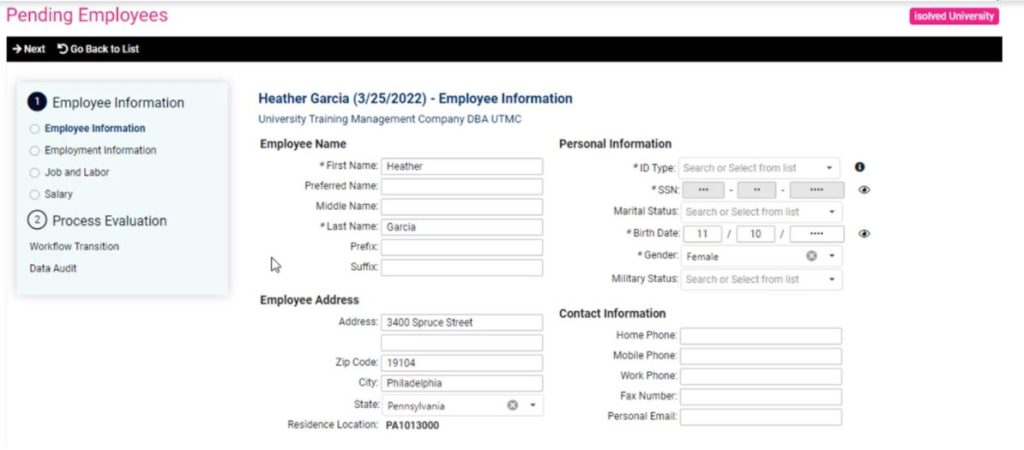Select Job and Labor step
The image size is (1024, 450).
point(70,172)
